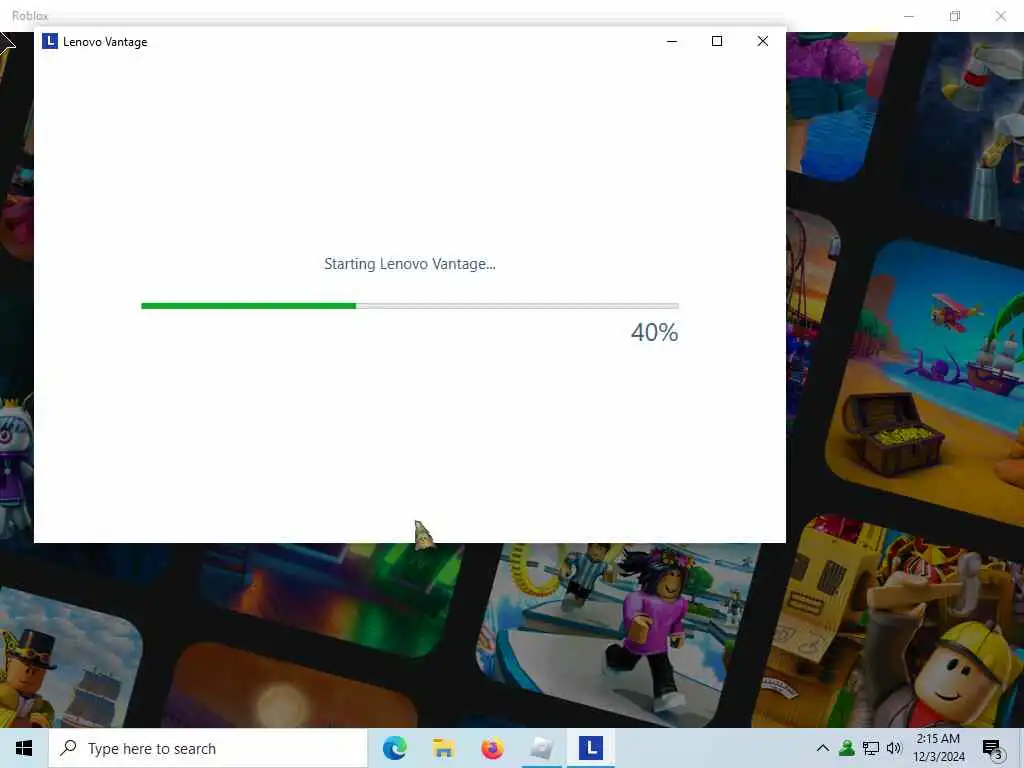Screen dimensions: 1024x768
Task: Minimize the Lenovo Vantage window
Action: click(x=671, y=41)
